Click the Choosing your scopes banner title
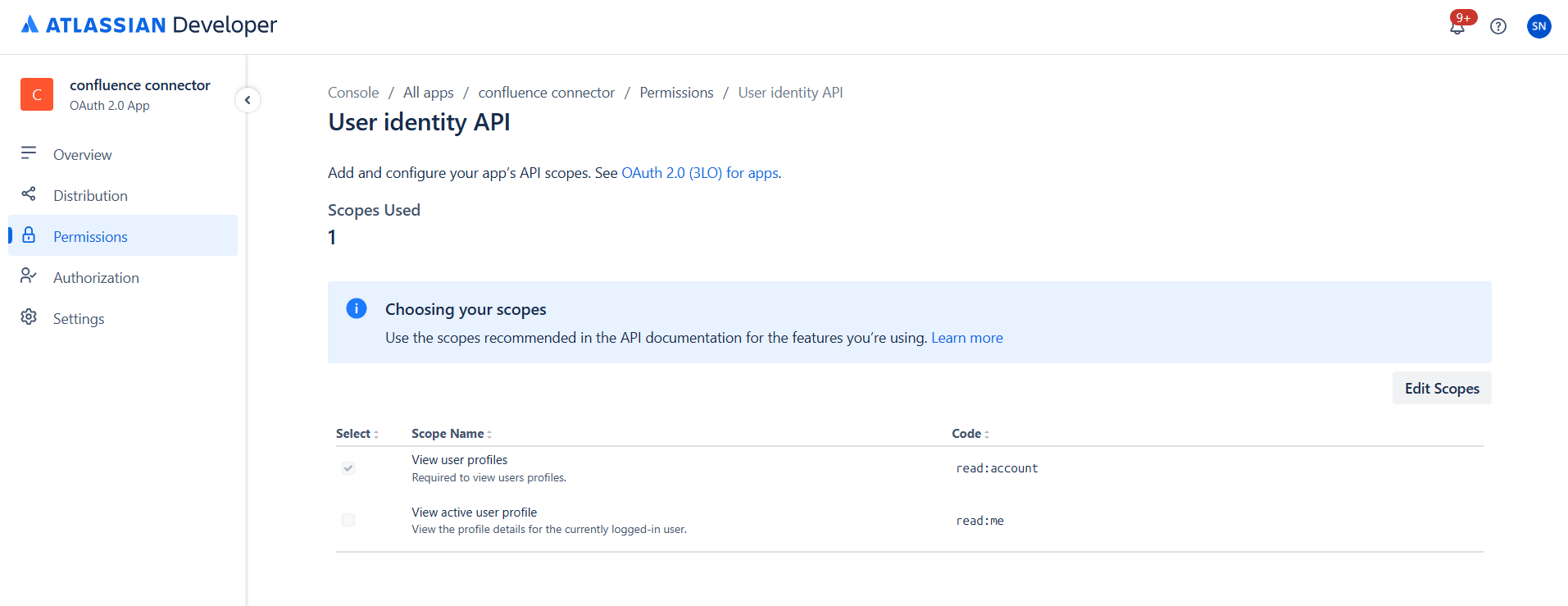 click(466, 309)
